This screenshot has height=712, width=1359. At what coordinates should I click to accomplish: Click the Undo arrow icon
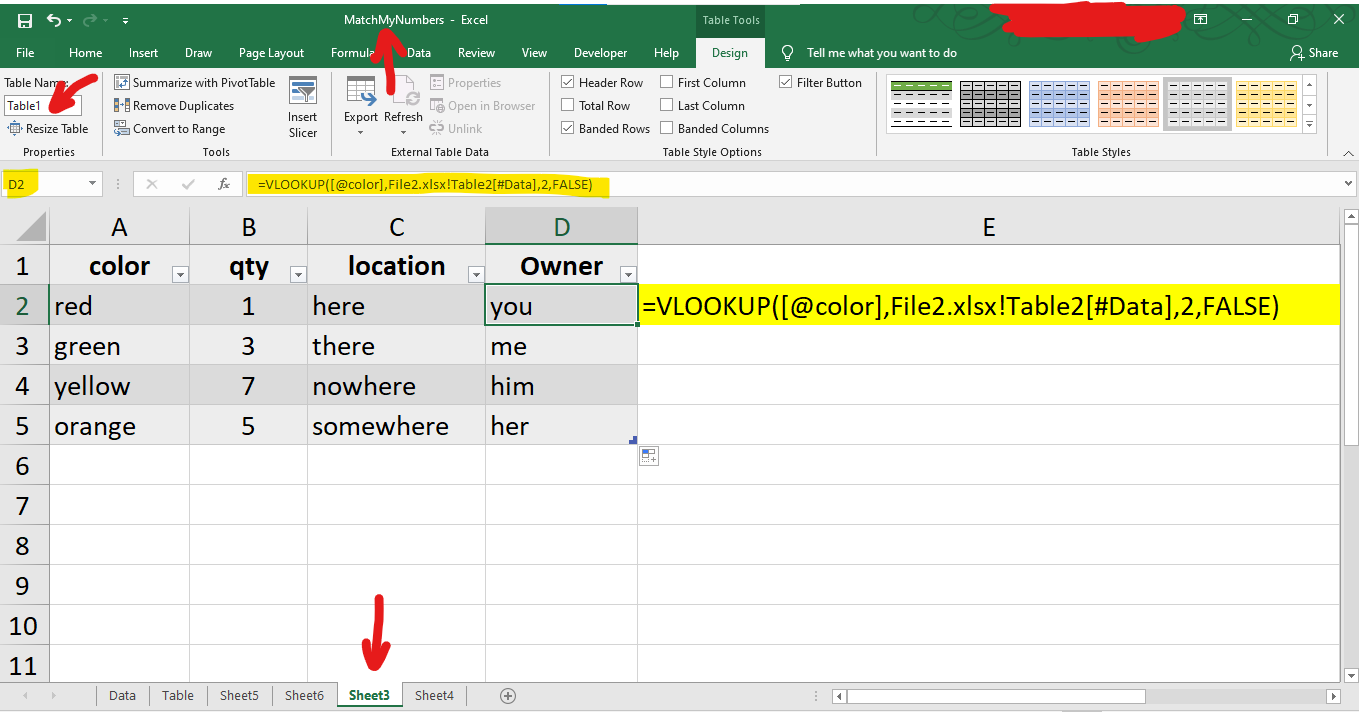point(55,20)
